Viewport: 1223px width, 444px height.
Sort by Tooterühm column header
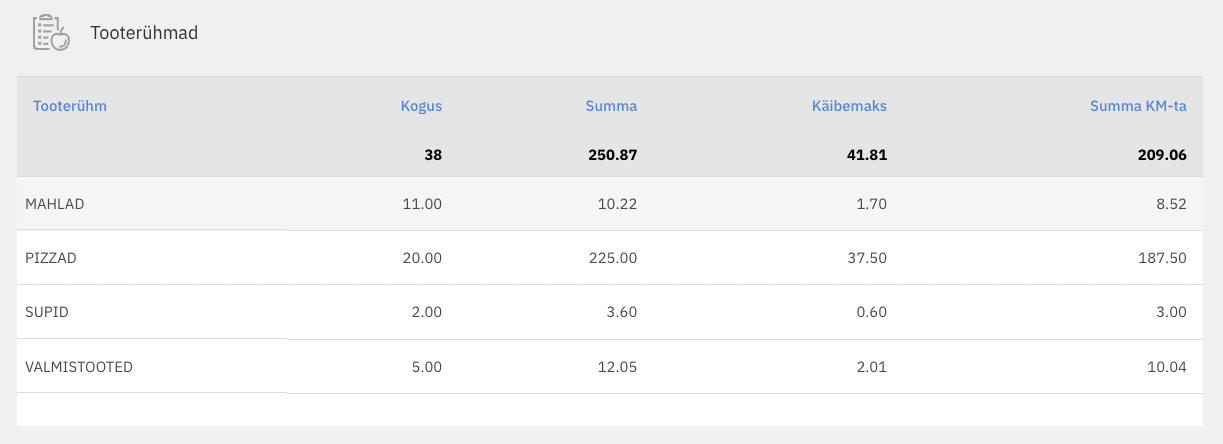tap(70, 106)
